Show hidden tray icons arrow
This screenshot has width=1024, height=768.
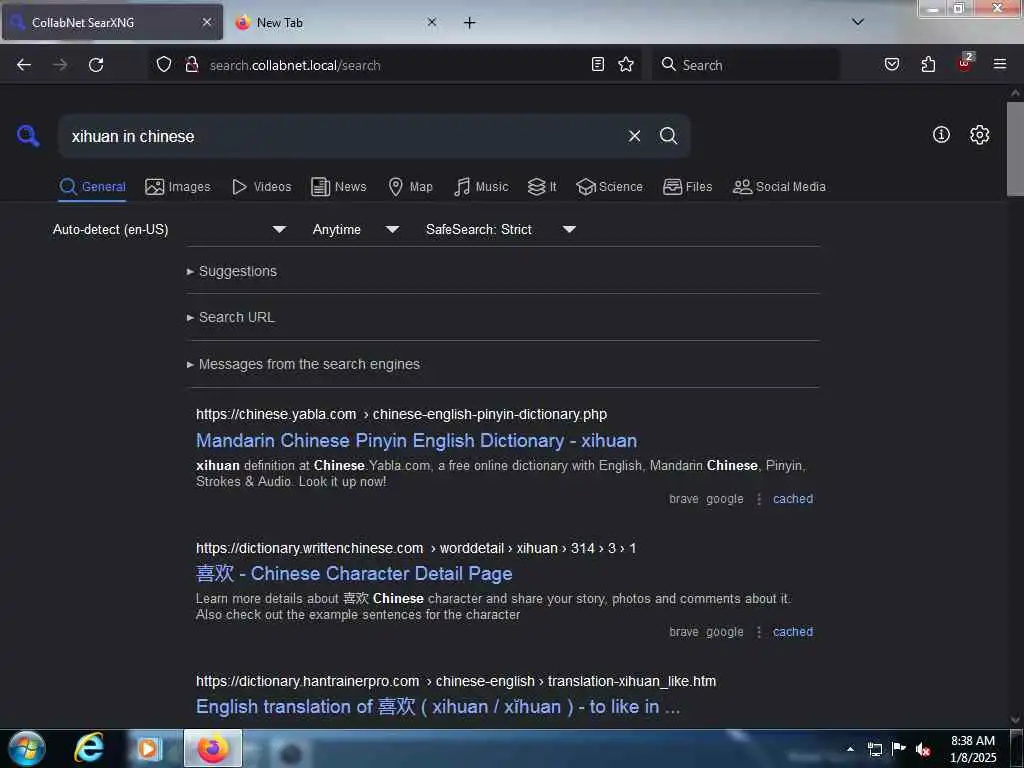tap(850, 749)
